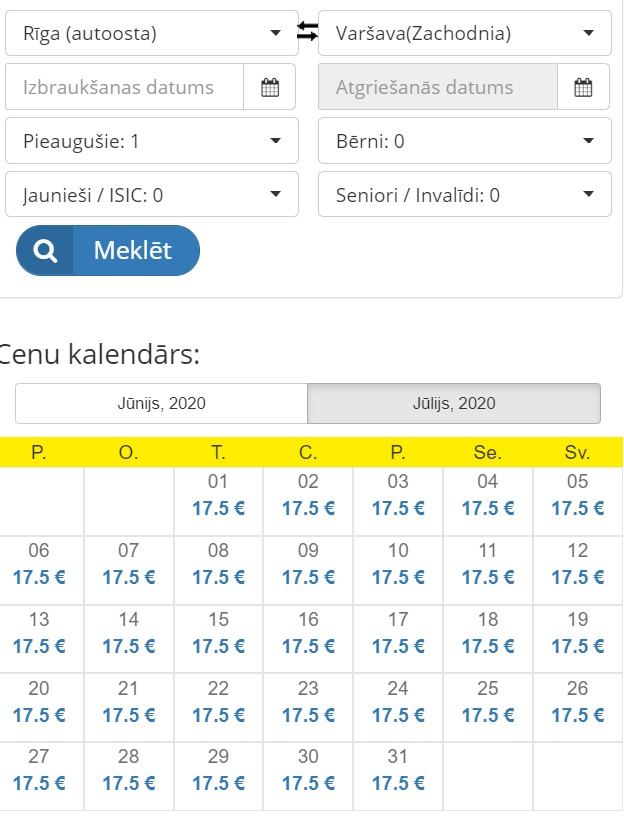Expand the Pieaugušie passenger count dropdown
The image size is (624, 816).
click(x=152, y=141)
